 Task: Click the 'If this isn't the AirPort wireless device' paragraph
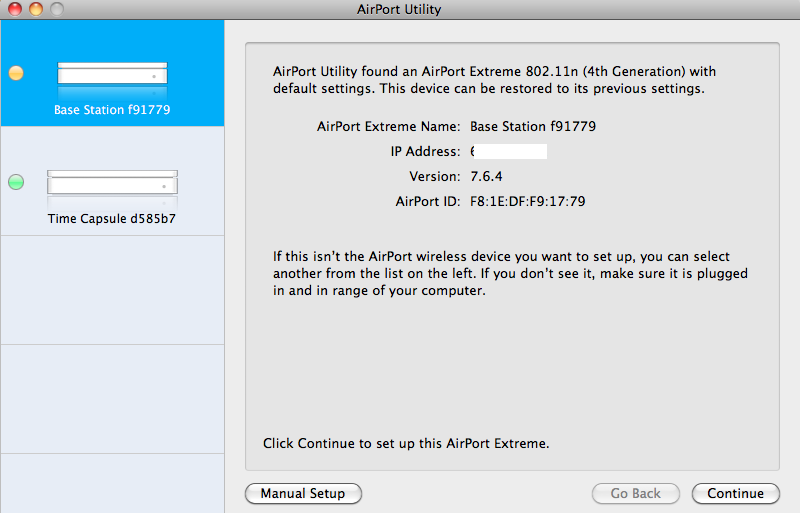tap(510, 273)
